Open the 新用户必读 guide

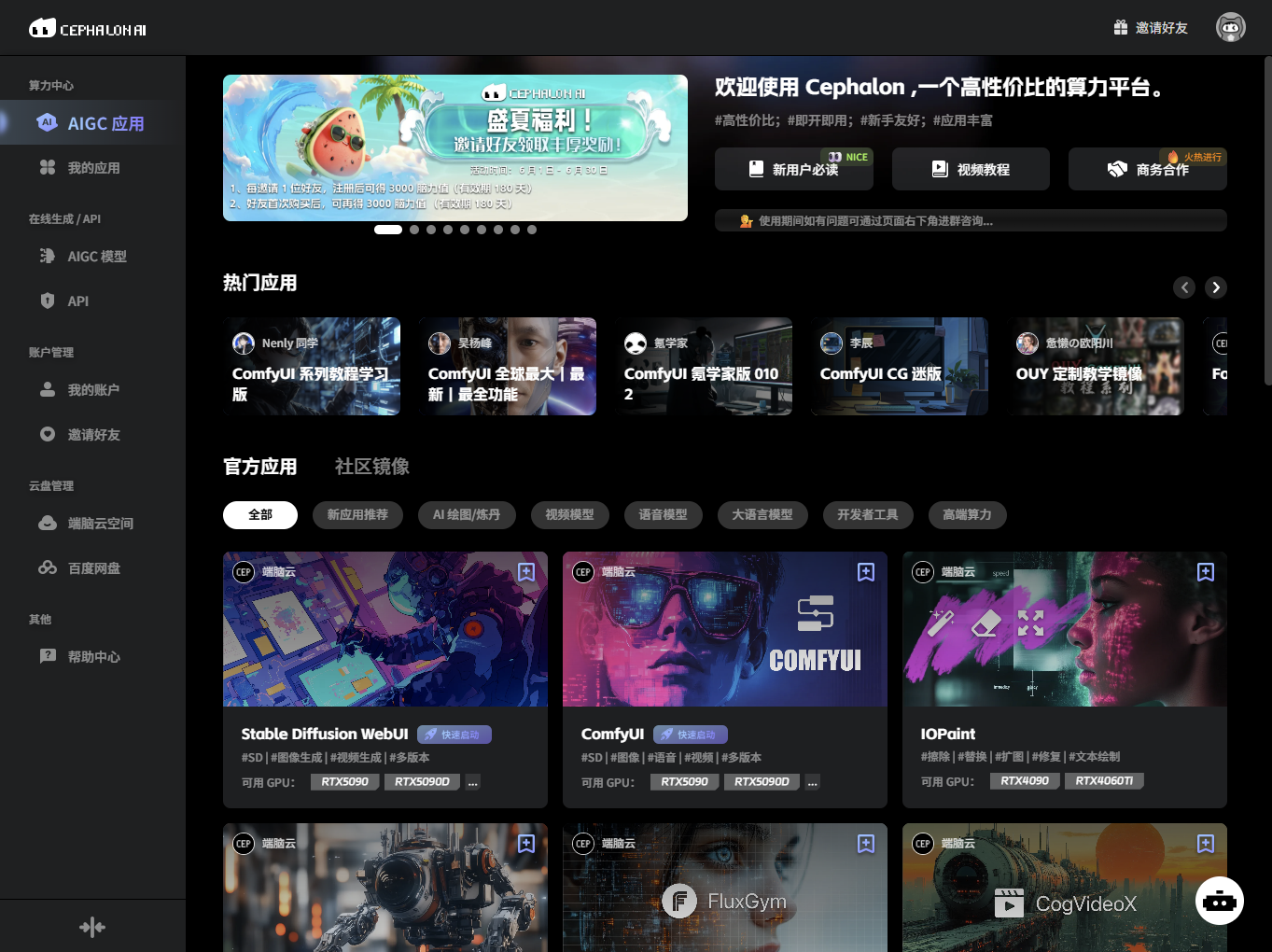pyautogui.click(x=794, y=169)
